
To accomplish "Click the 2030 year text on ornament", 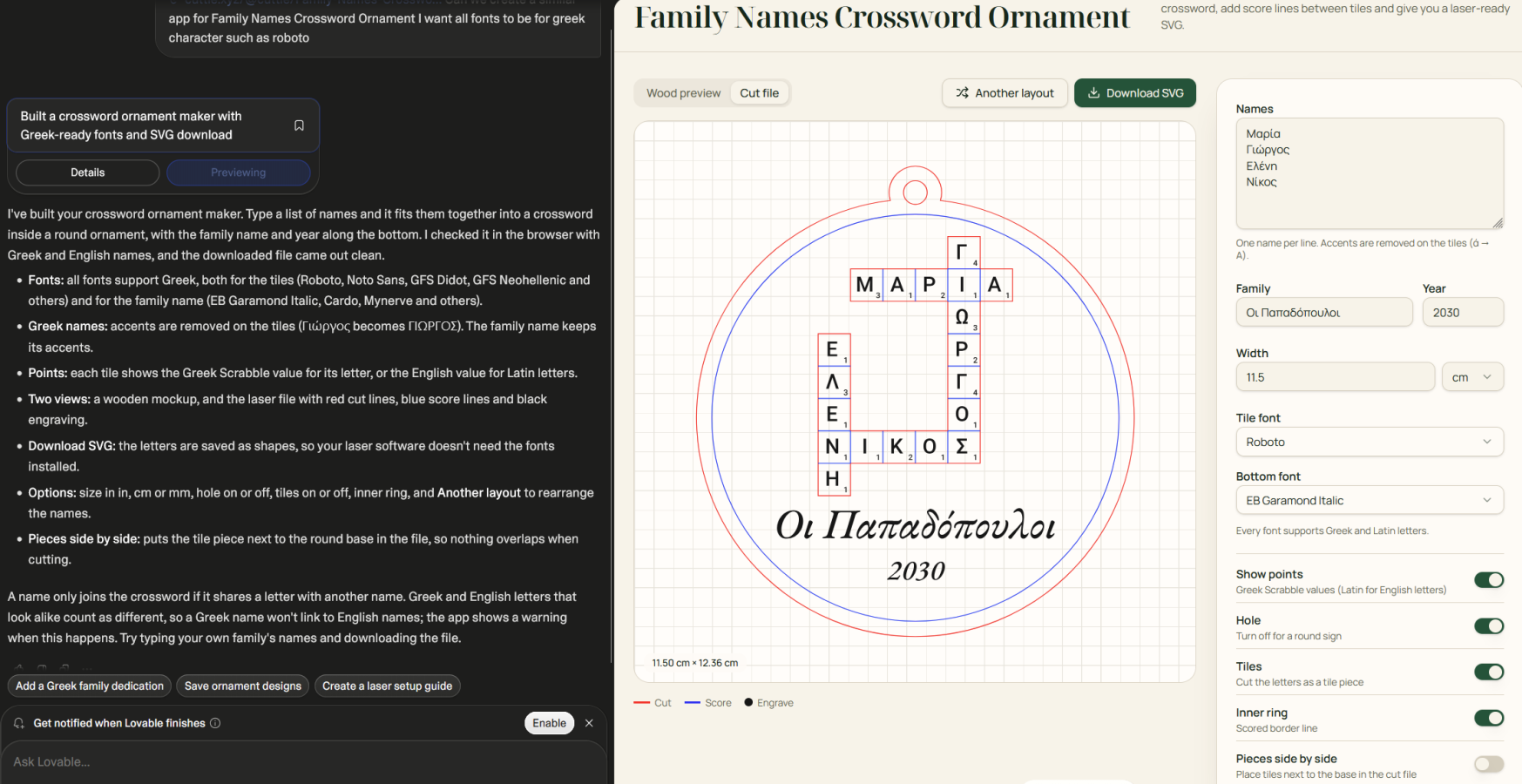I will point(916,571).
